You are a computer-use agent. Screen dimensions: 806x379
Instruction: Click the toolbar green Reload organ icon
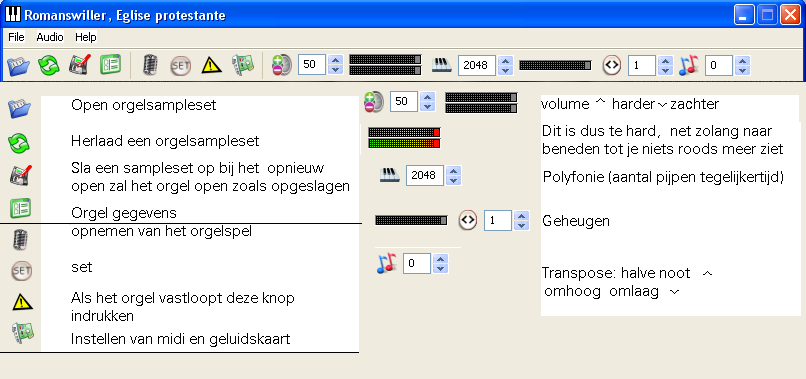(x=48, y=65)
